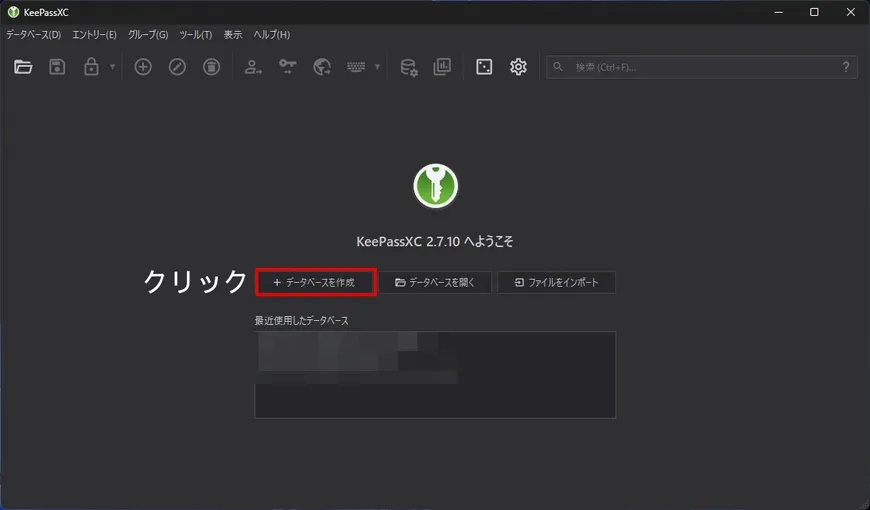Perform Auto-Type with keyboard icon
The image size is (870, 510).
tap(356, 67)
